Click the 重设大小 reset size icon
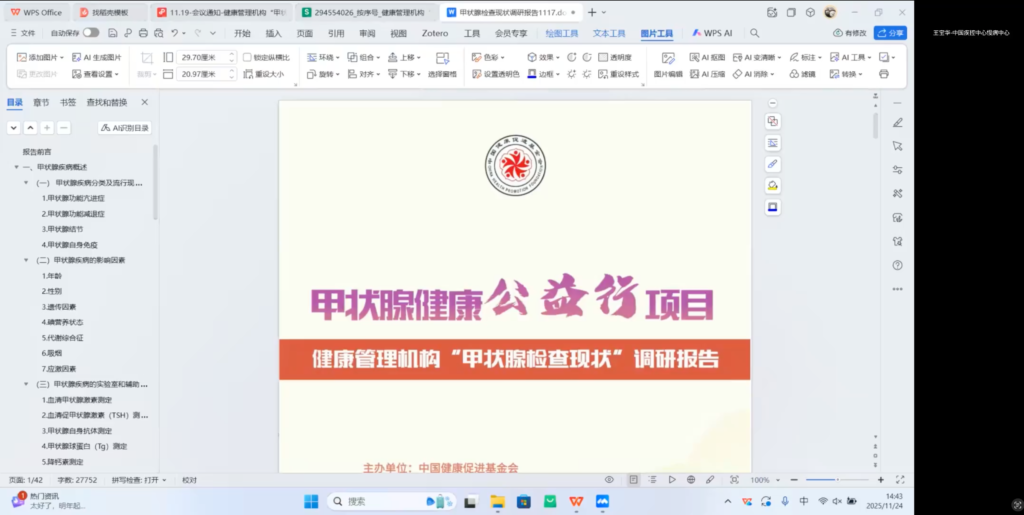The width and height of the screenshot is (1024, 515). [263, 74]
